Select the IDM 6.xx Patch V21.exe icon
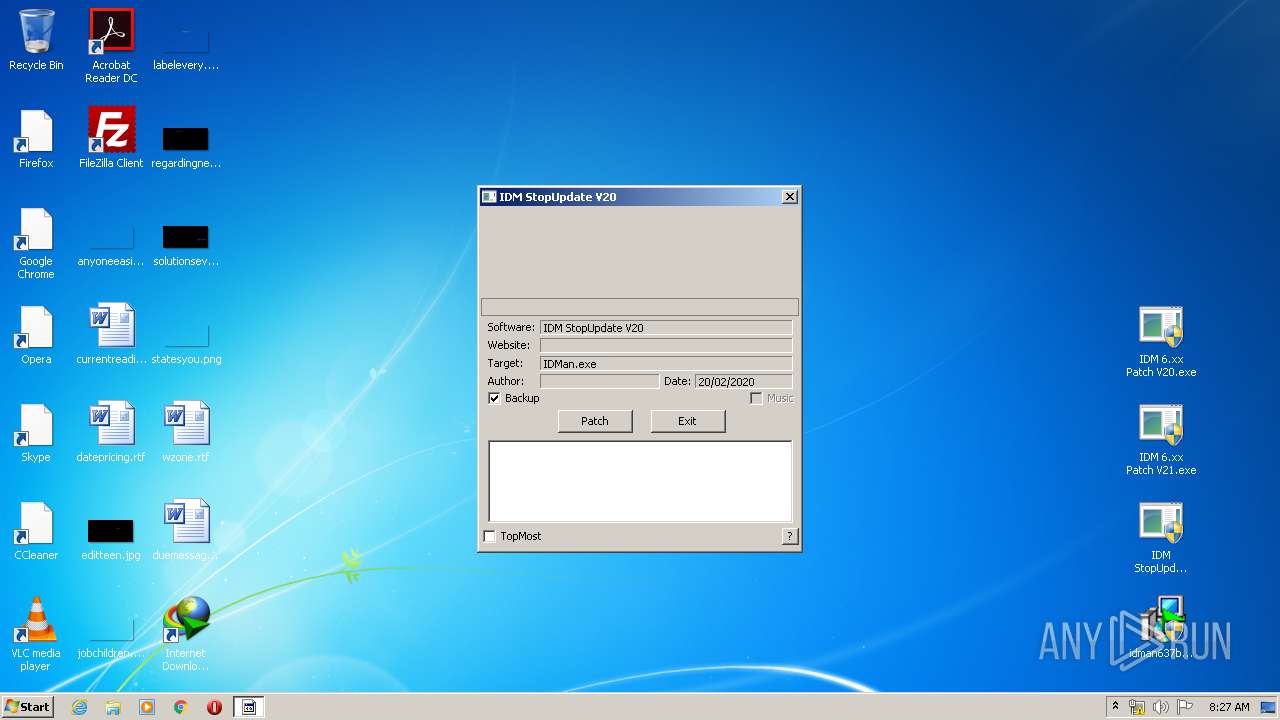The width and height of the screenshot is (1280, 720). tap(1161, 440)
